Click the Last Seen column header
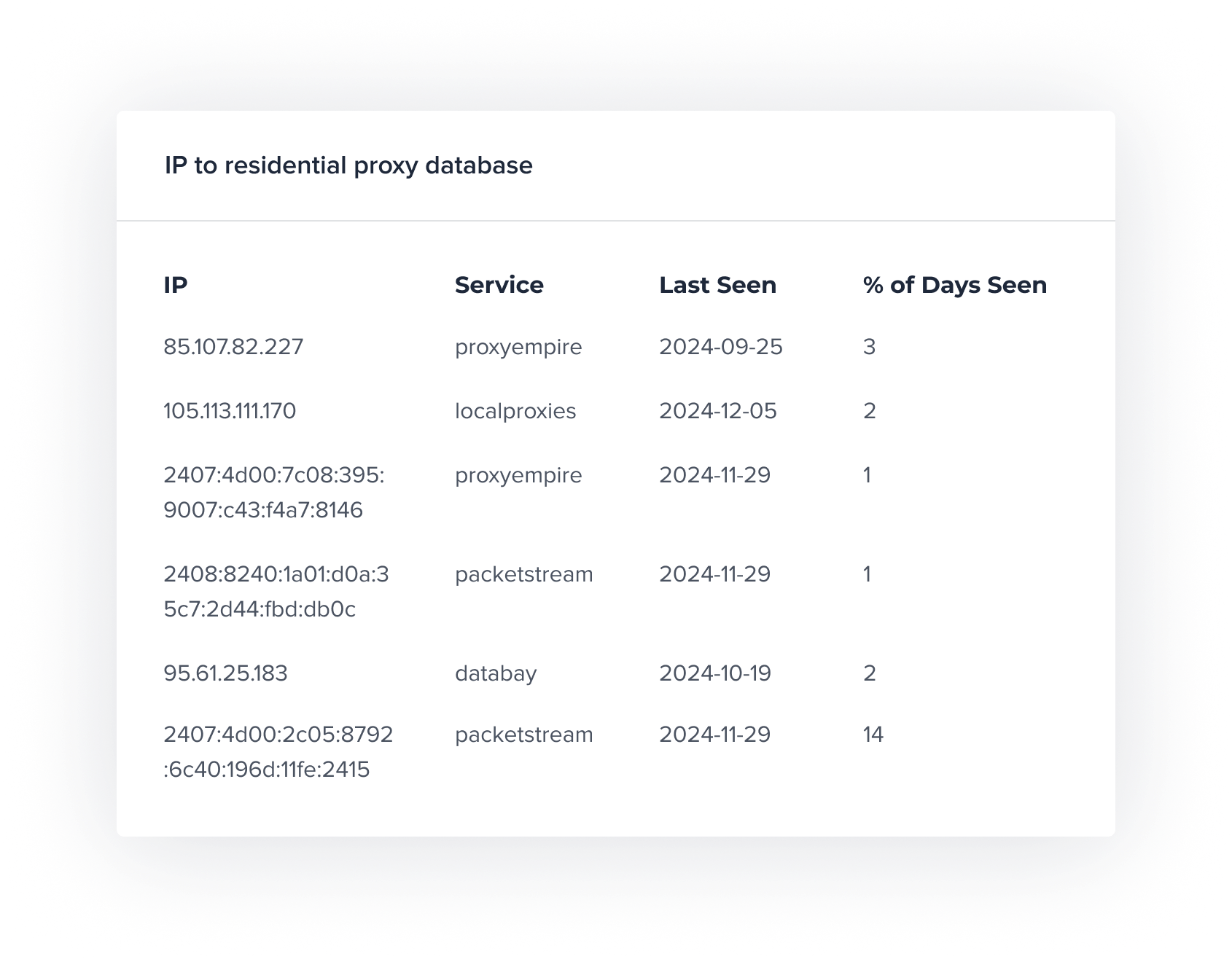1232x959 pixels. pos(718,285)
